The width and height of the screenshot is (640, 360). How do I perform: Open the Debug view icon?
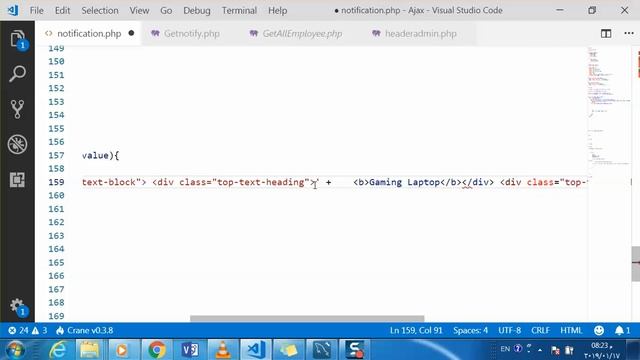[17, 144]
